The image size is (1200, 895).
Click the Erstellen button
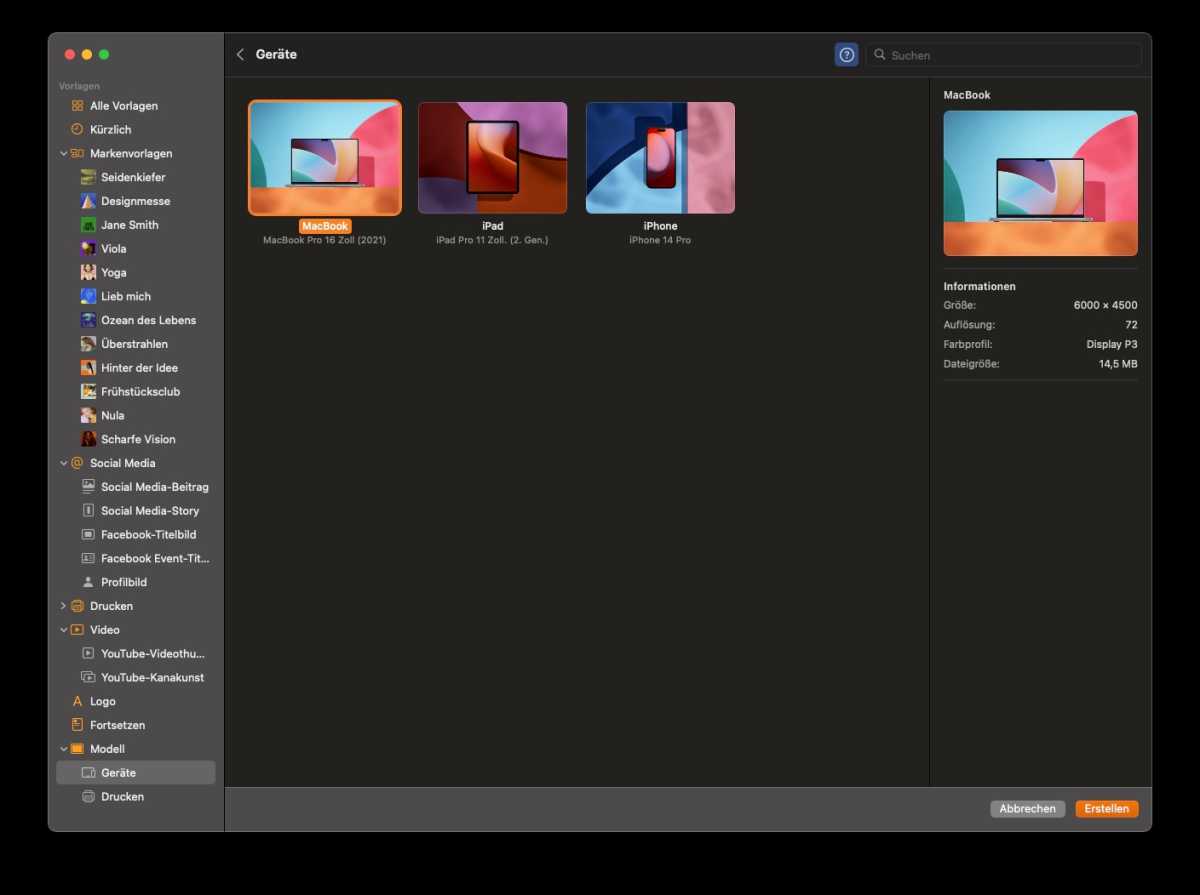(x=1107, y=809)
